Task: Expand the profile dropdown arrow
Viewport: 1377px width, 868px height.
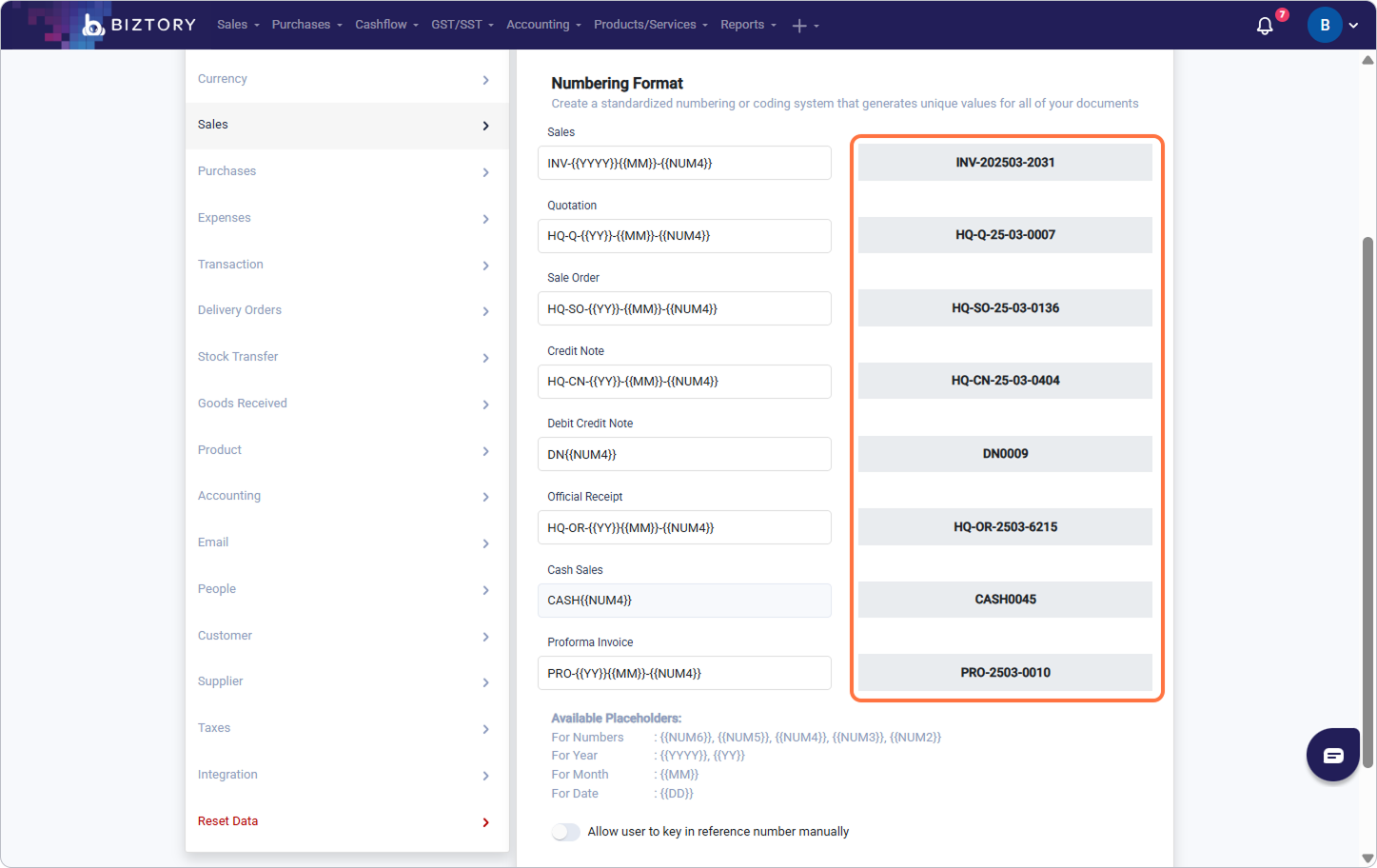Action: [x=1353, y=26]
